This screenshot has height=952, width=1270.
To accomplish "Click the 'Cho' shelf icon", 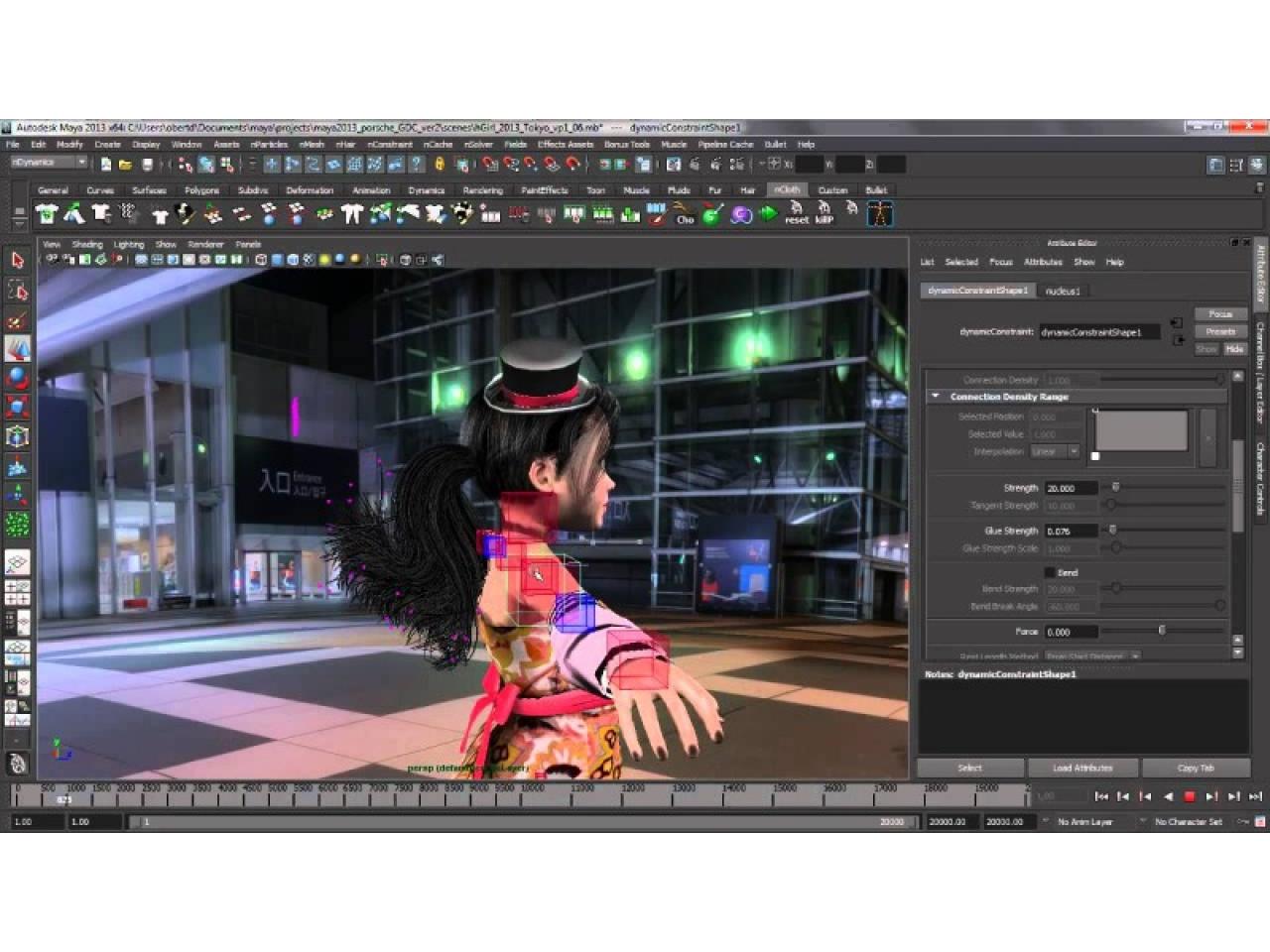I will click(685, 213).
